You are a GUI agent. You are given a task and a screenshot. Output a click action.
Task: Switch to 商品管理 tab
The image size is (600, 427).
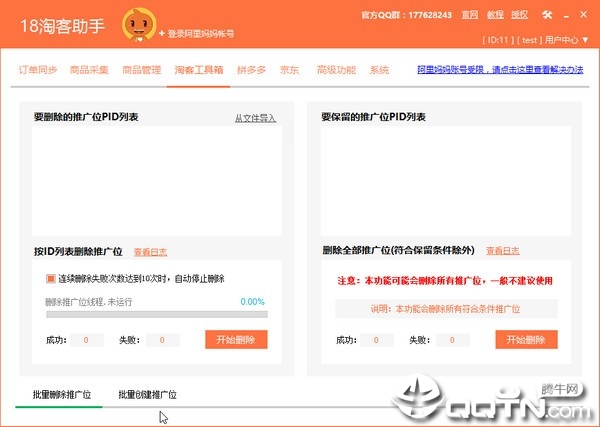[x=142, y=70]
